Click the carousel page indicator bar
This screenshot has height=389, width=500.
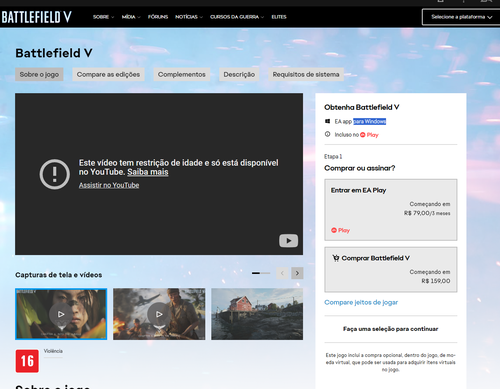(261, 273)
